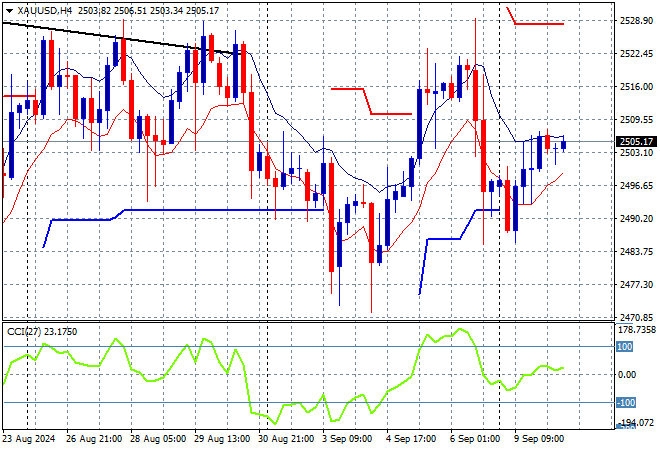
Task: Click the 2516.00 price scale label
Action: point(636,86)
